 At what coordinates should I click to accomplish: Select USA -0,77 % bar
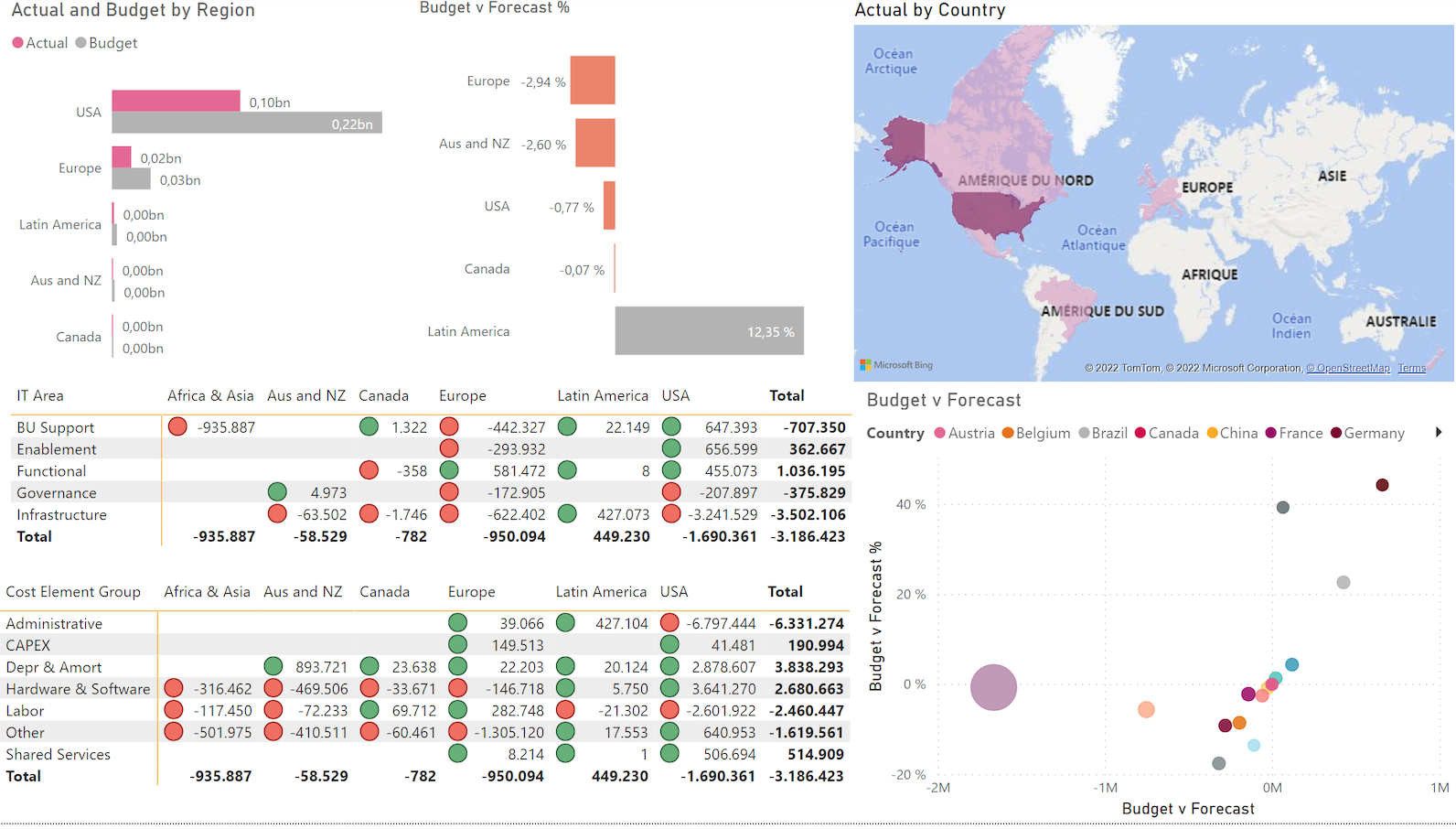coord(610,206)
